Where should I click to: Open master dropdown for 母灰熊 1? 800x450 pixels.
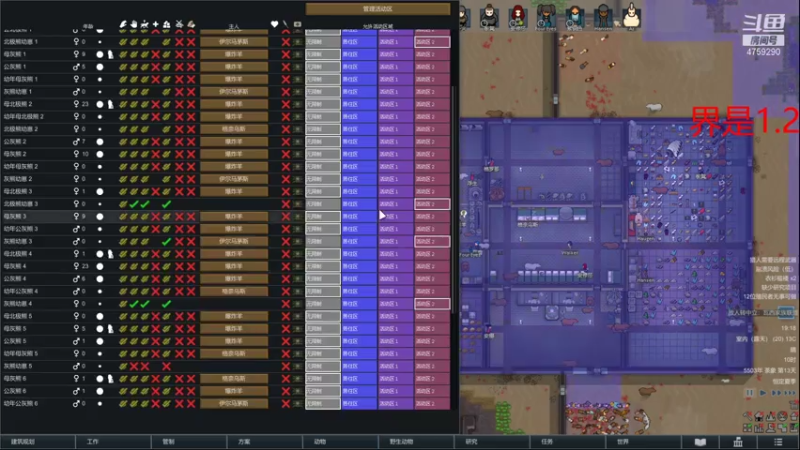point(234,54)
